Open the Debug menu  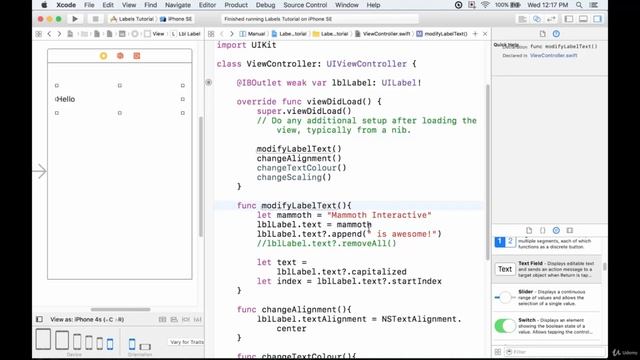[x=265, y=5]
